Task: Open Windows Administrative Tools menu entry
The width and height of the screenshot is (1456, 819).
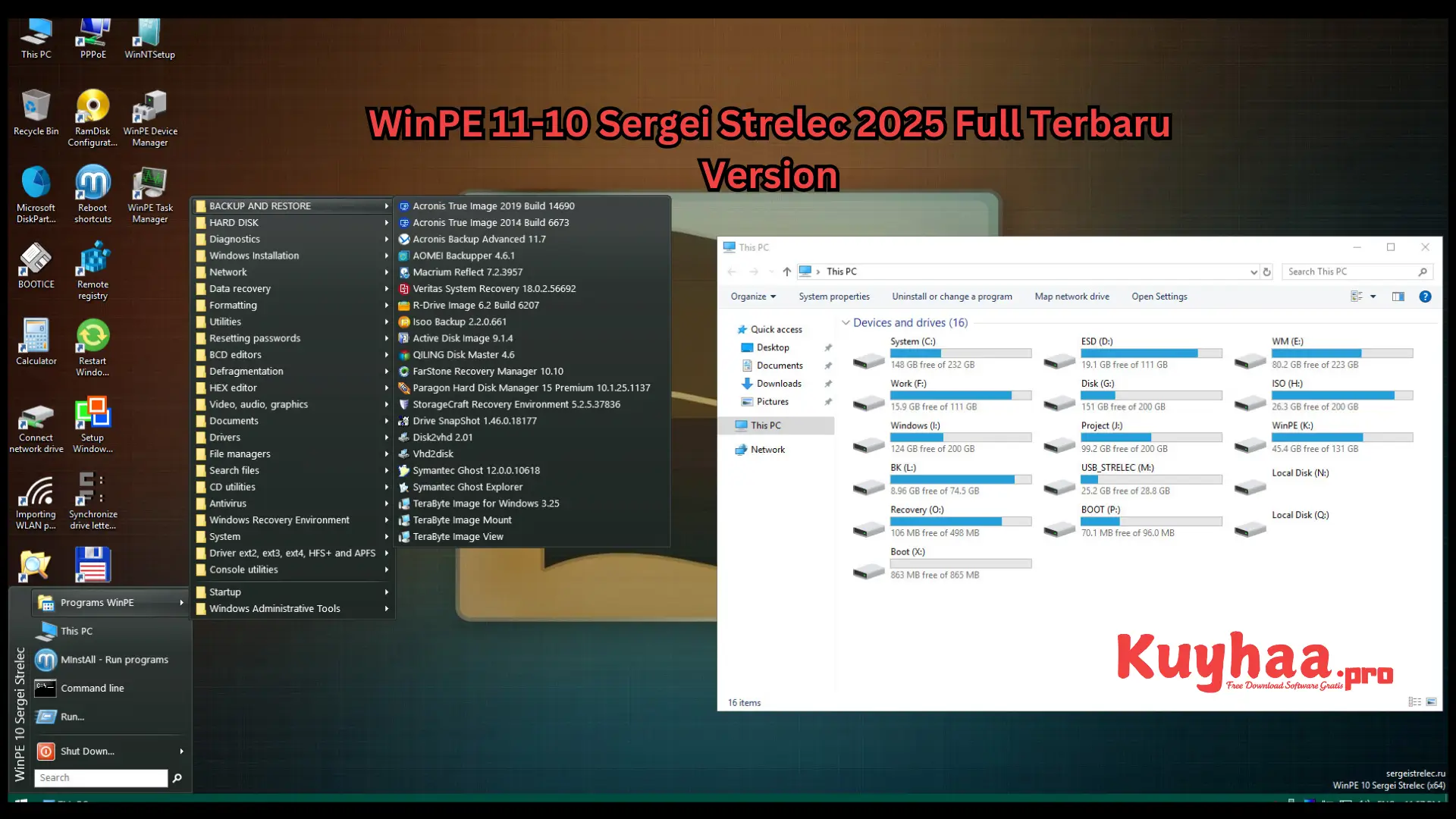Action: [275, 608]
